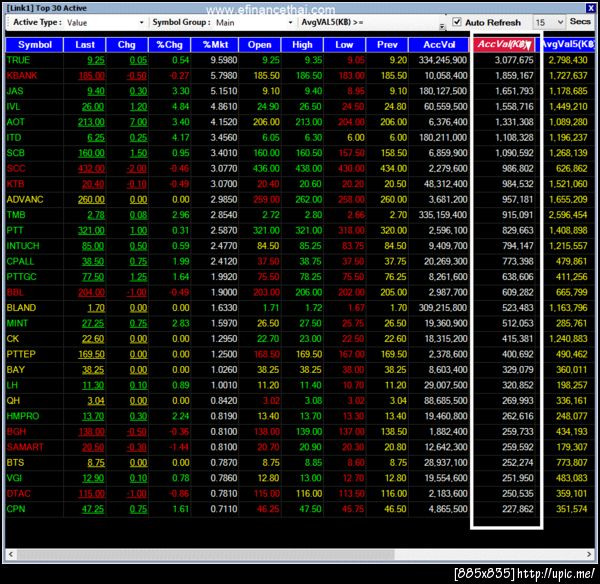
Task: Click the horizontal scrollbar right arrow
Action: (589, 554)
